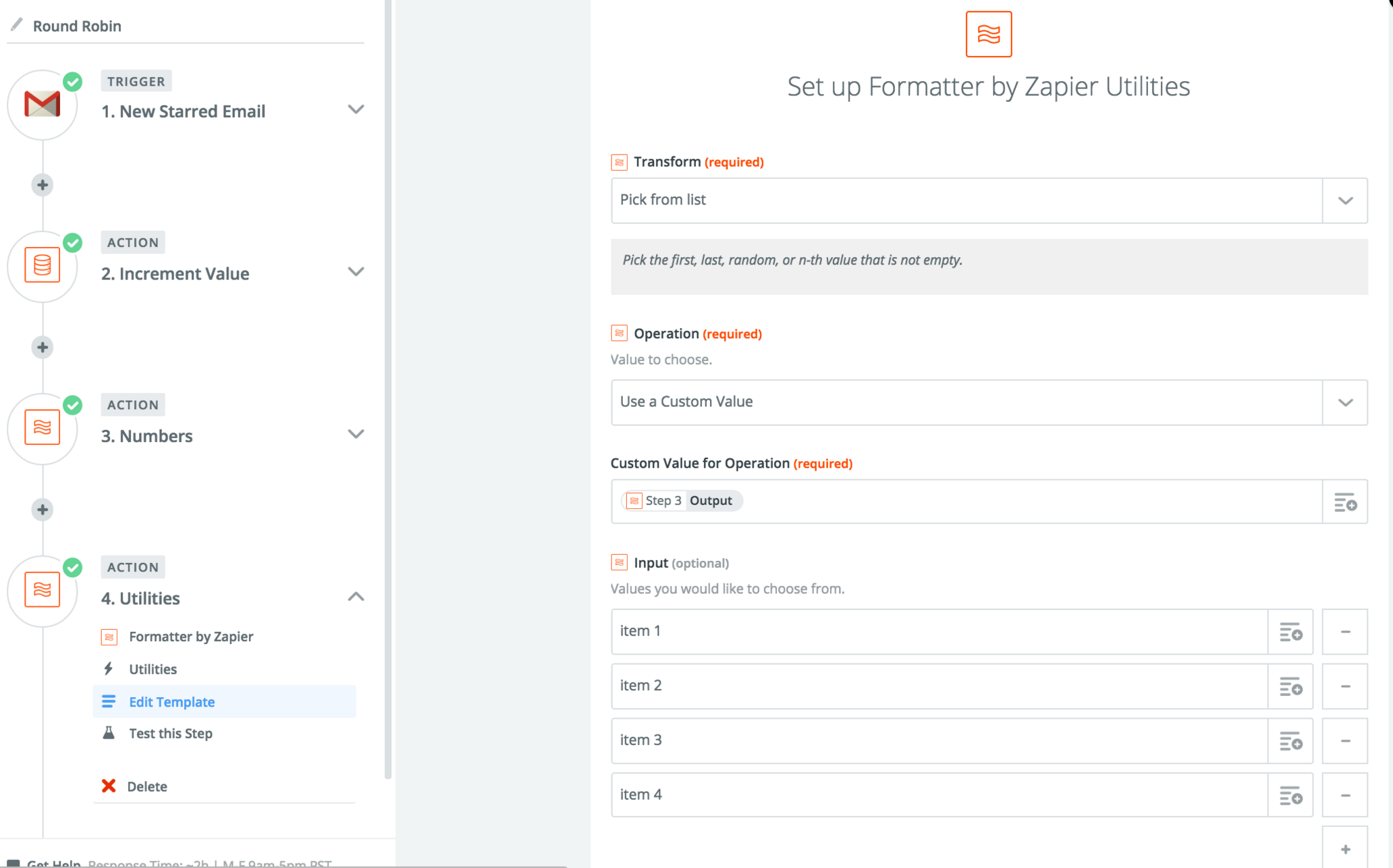Remove the item 1 input row
Screen dimensions: 1393x868
1345,632
